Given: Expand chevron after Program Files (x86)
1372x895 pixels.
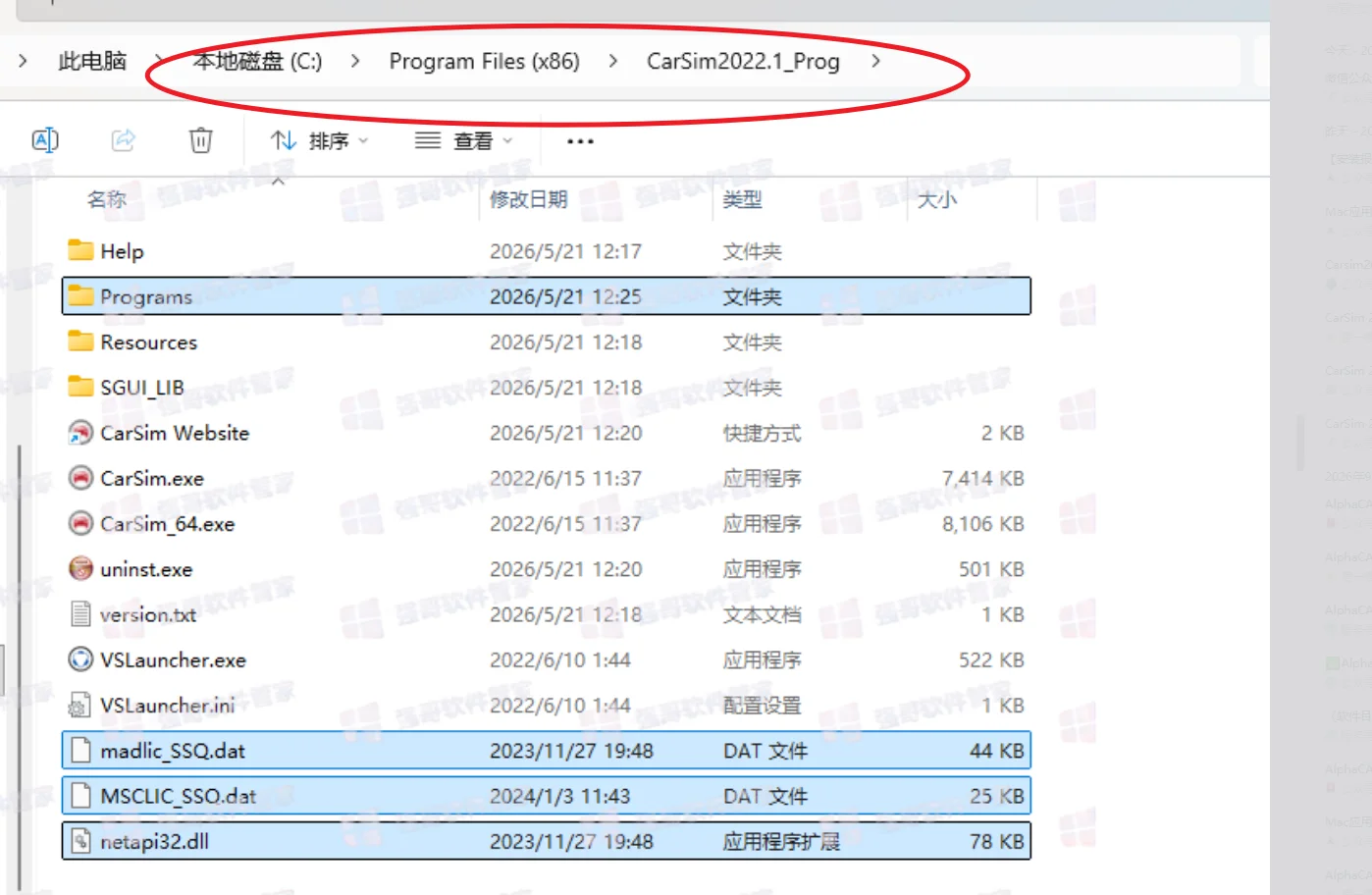Looking at the screenshot, I should click(613, 61).
